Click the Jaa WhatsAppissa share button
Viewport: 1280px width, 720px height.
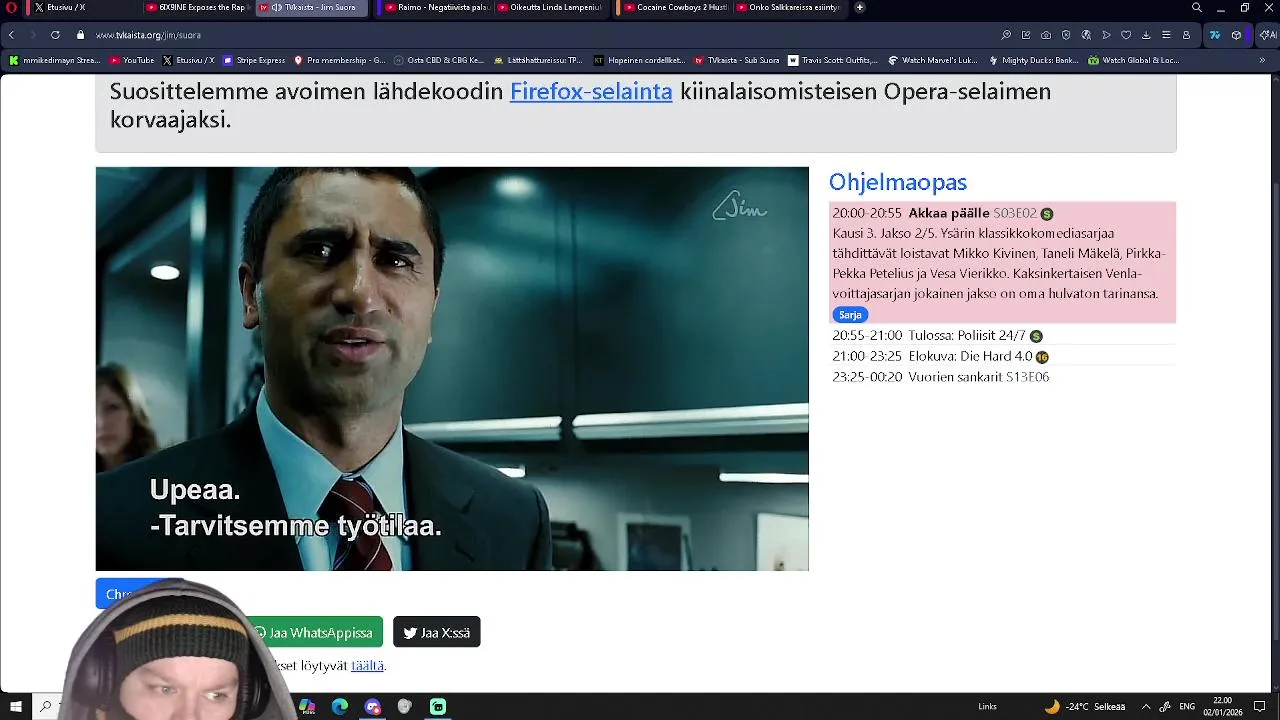click(x=314, y=632)
